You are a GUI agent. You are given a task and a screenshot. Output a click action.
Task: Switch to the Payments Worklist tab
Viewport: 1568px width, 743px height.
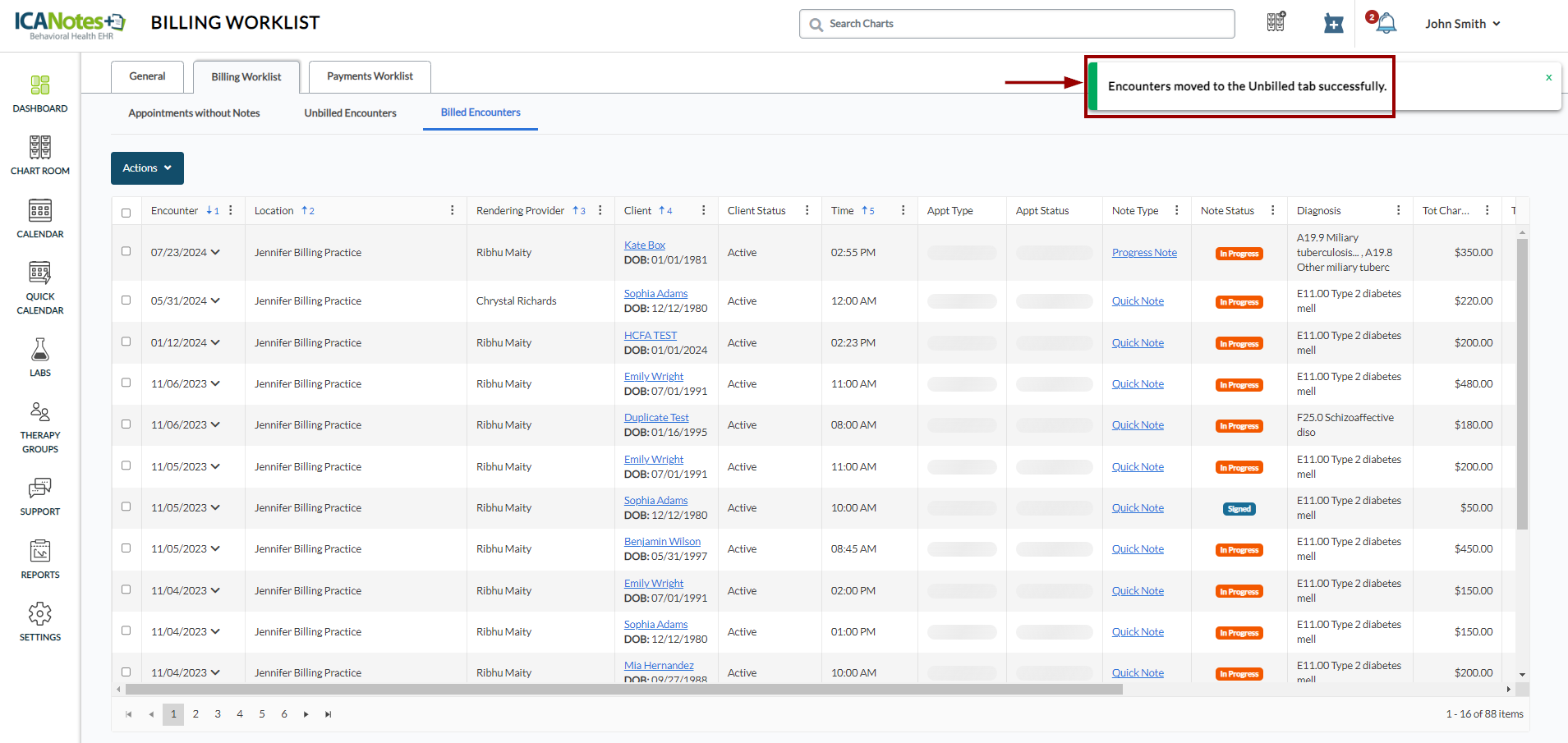370,76
